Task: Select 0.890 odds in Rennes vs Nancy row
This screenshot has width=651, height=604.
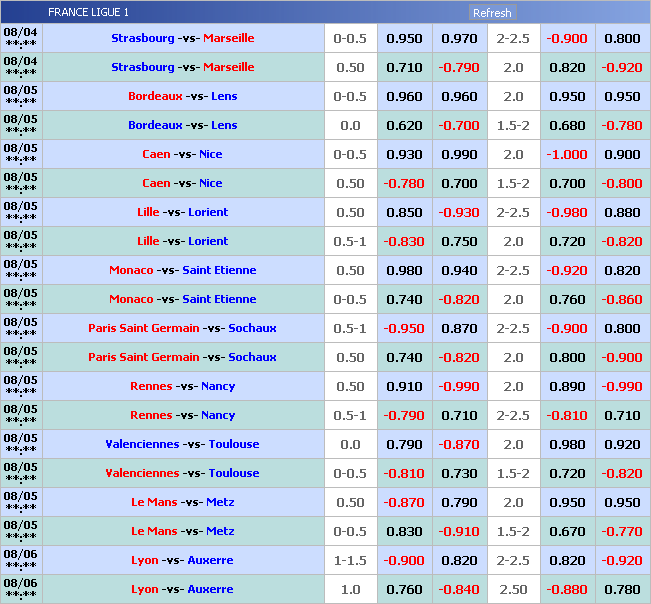Action: tap(566, 386)
